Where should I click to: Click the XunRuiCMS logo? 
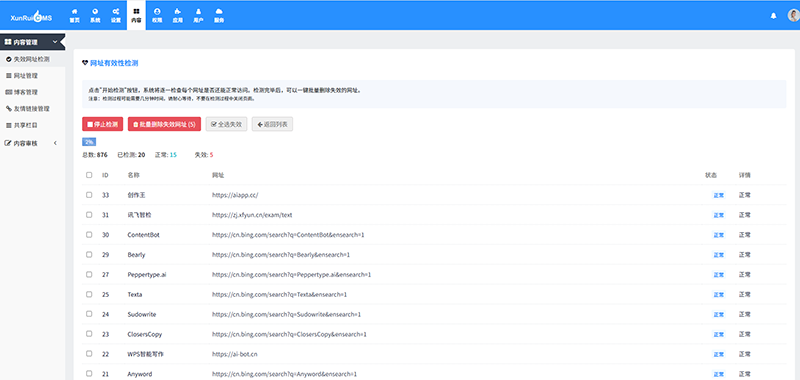click(31, 18)
